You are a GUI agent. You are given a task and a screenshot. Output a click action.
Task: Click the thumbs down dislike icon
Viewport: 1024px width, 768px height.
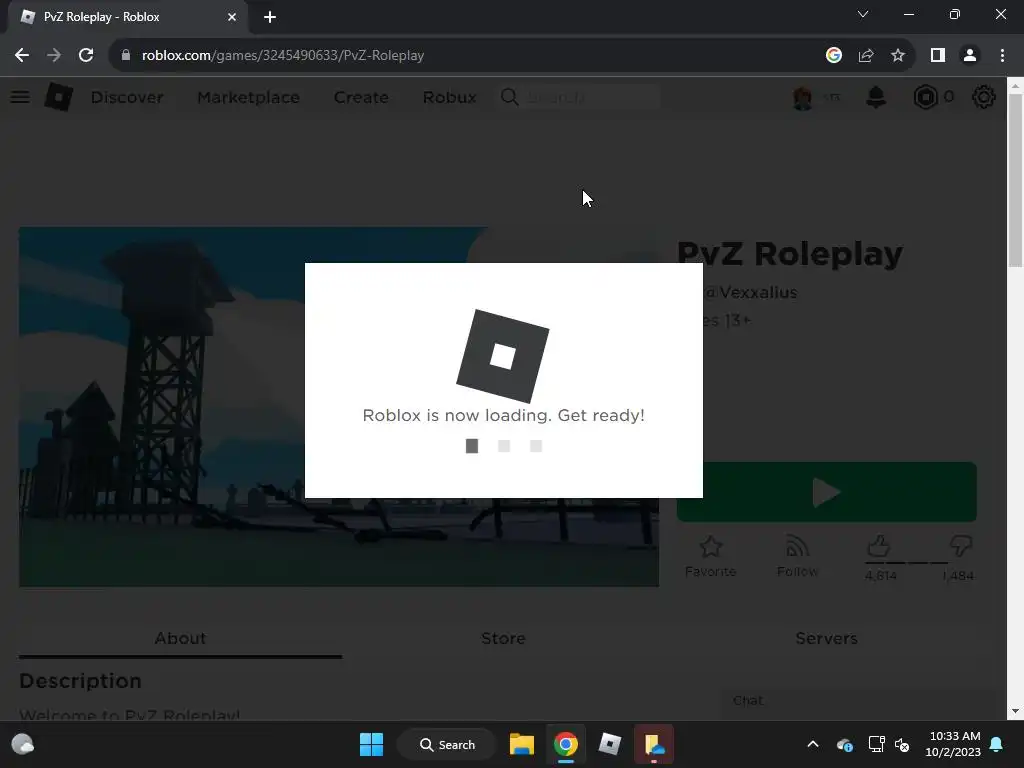[x=960, y=546]
